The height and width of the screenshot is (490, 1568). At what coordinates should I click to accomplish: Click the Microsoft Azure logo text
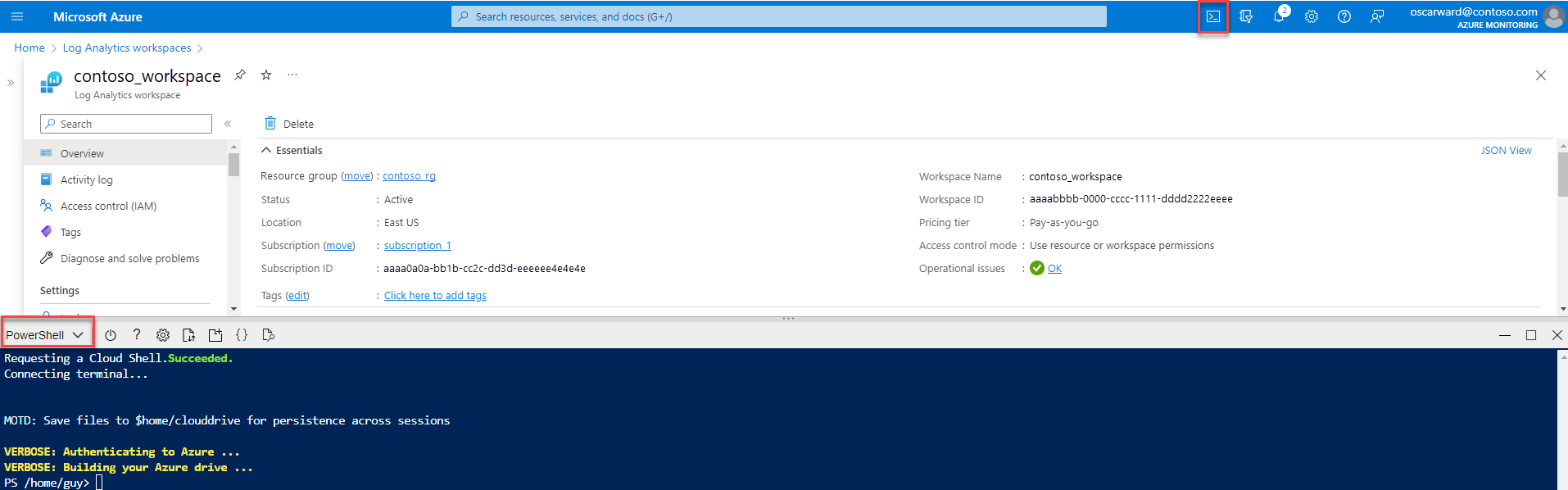coord(97,16)
